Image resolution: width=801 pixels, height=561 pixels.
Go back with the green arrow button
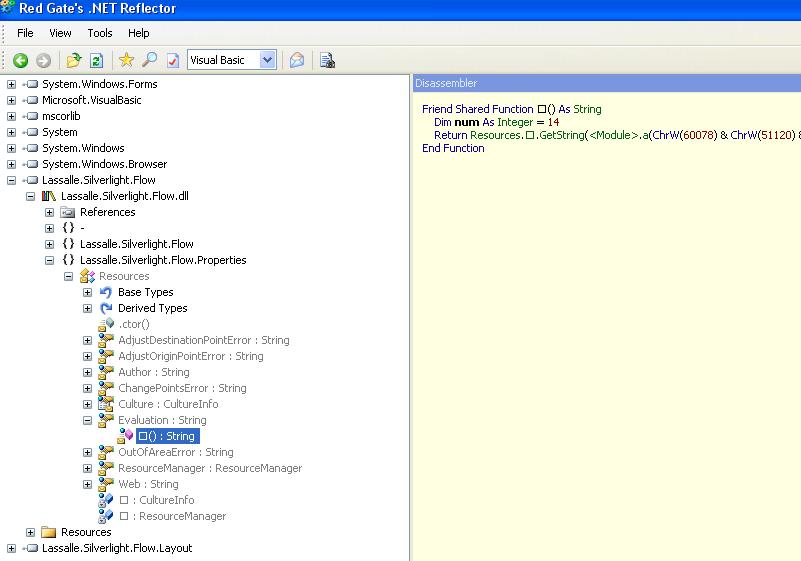pyautogui.click(x=20, y=60)
